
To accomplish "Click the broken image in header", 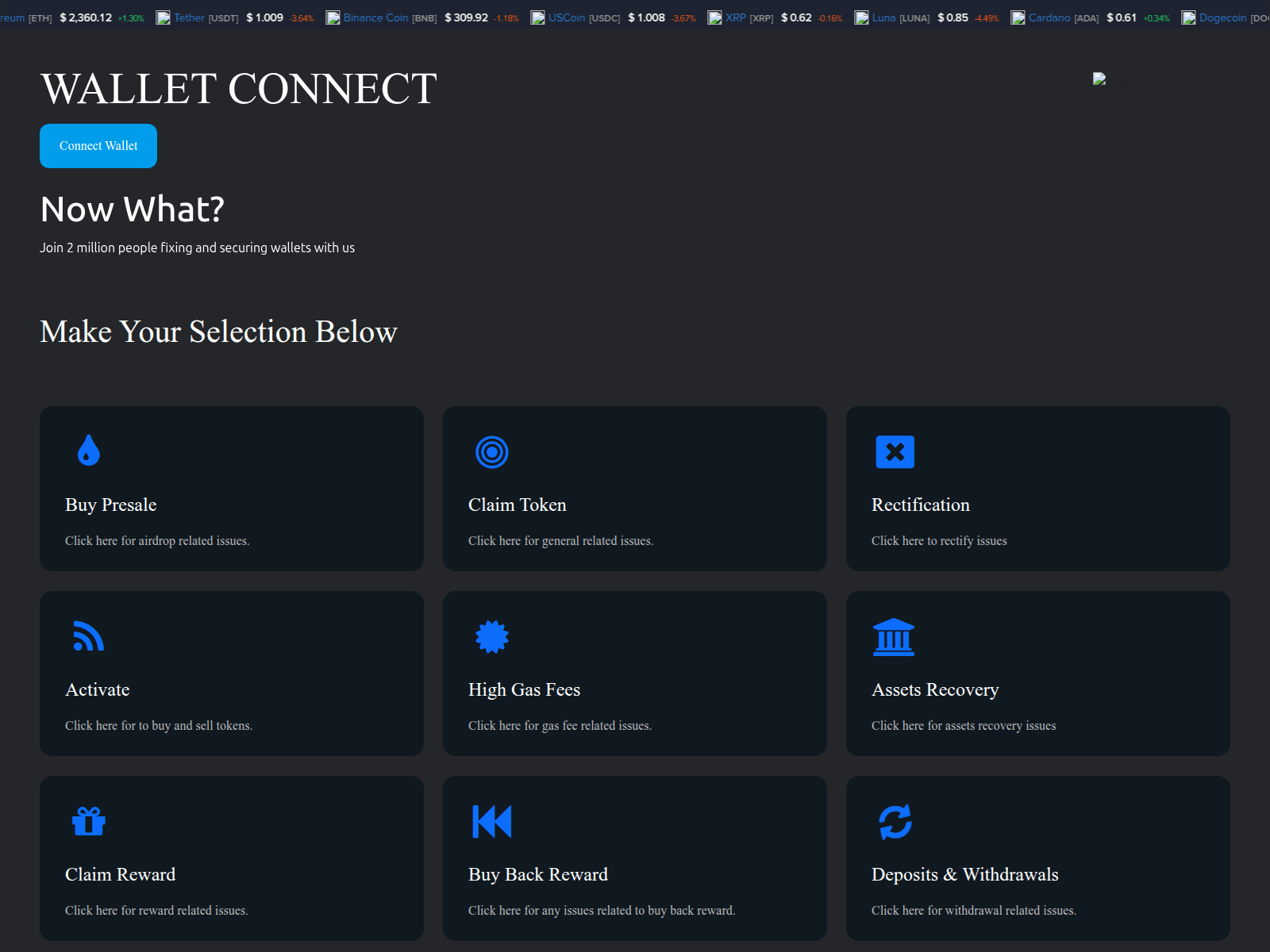I will pos(1099,79).
